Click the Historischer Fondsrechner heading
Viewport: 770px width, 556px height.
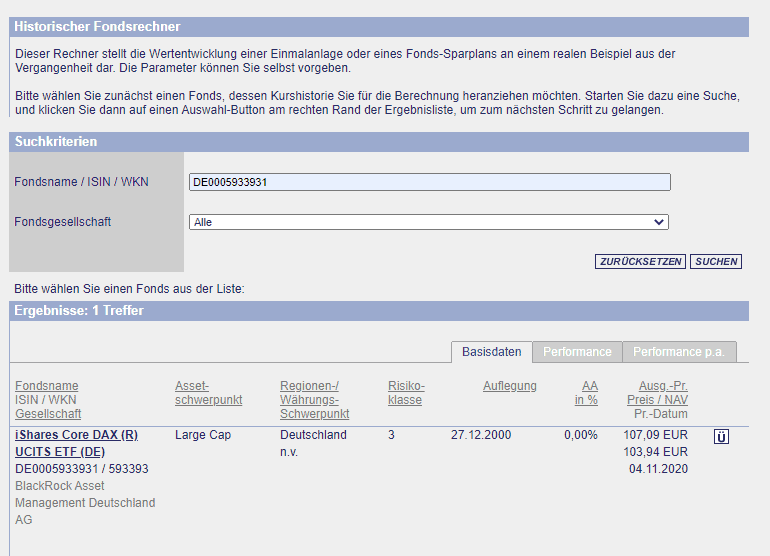[97, 27]
